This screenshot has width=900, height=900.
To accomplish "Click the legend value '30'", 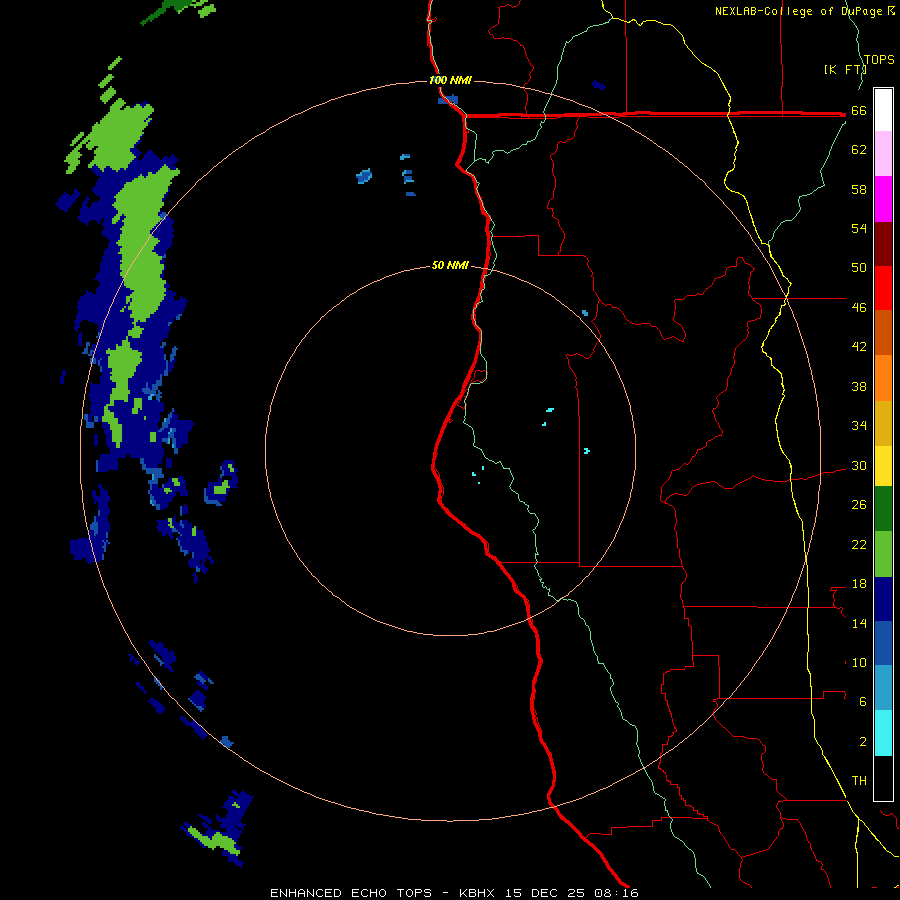I will 859,465.
